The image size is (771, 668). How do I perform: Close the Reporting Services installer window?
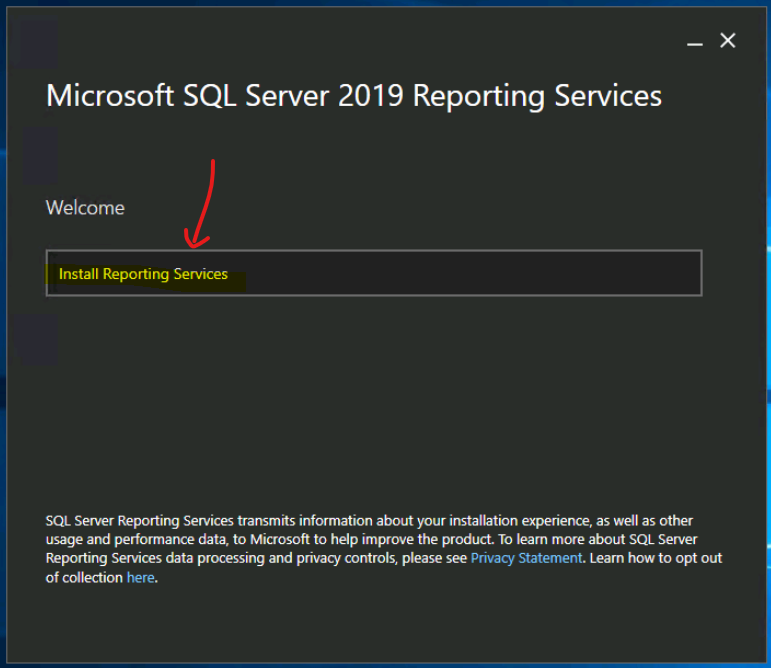pyautogui.click(x=728, y=40)
